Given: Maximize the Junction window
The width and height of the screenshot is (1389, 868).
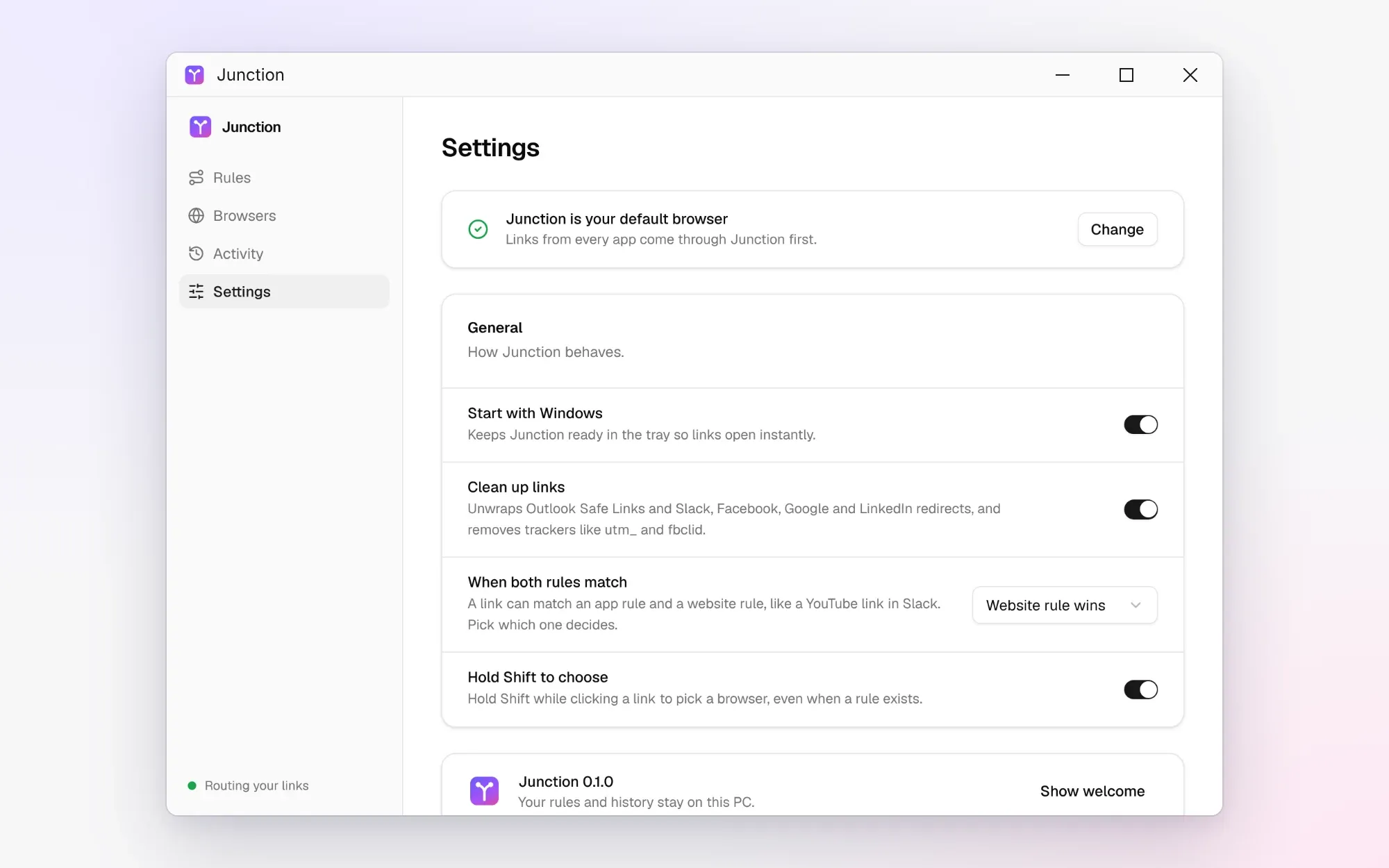Looking at the screenshot, I should click(x=1126, y=75).
